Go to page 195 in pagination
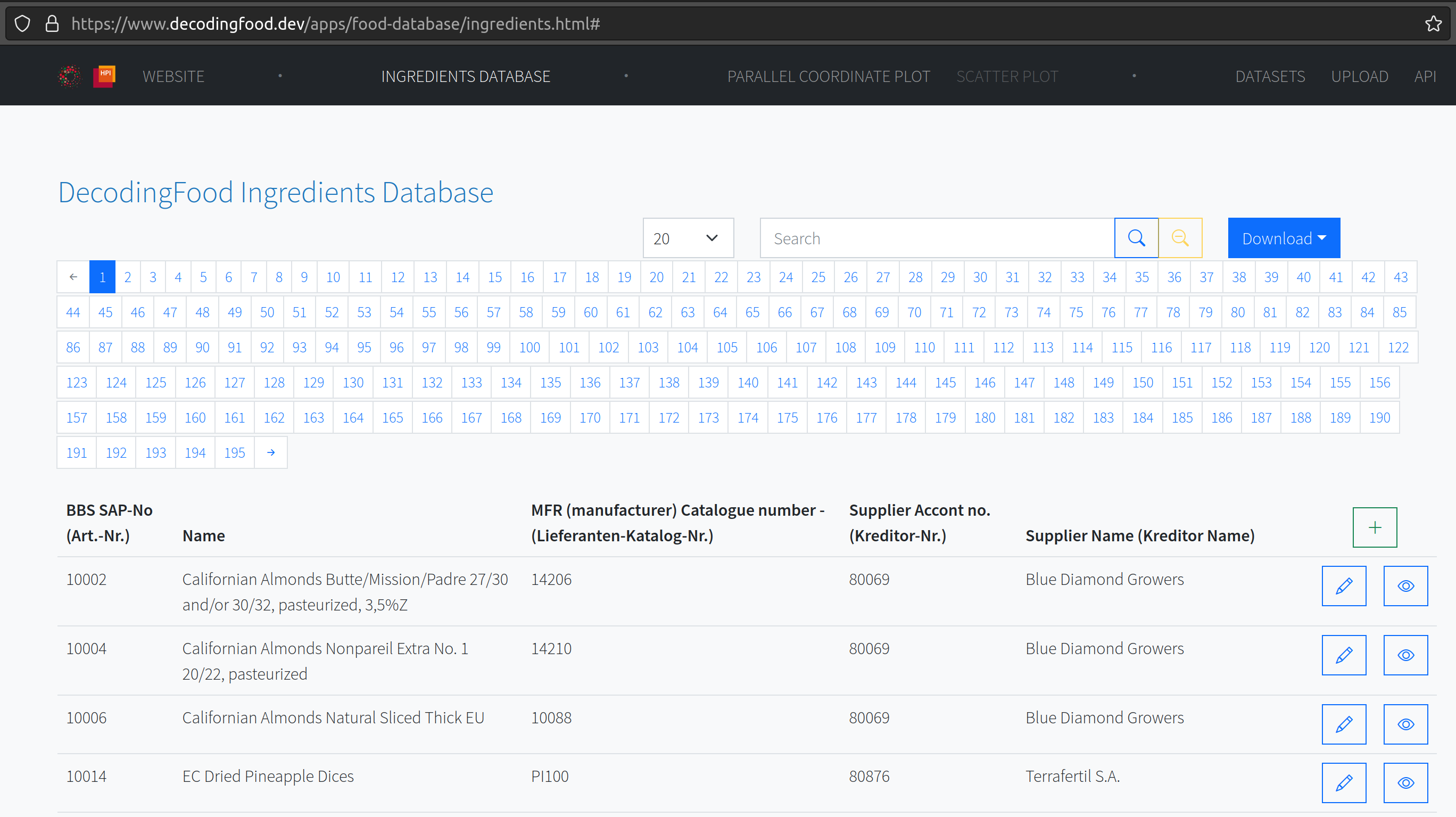Viewport: 1456px width, 817px height. (x=234, y=452)
